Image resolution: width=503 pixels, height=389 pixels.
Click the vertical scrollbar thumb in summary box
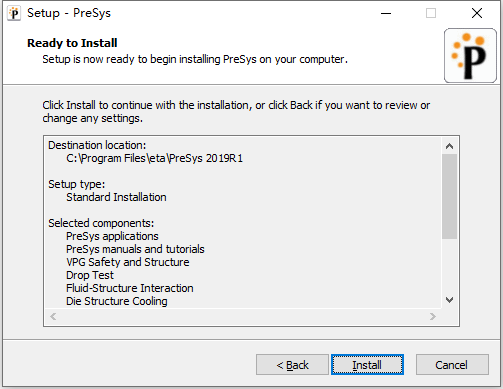pyautogui.click(x=449, y=196)
